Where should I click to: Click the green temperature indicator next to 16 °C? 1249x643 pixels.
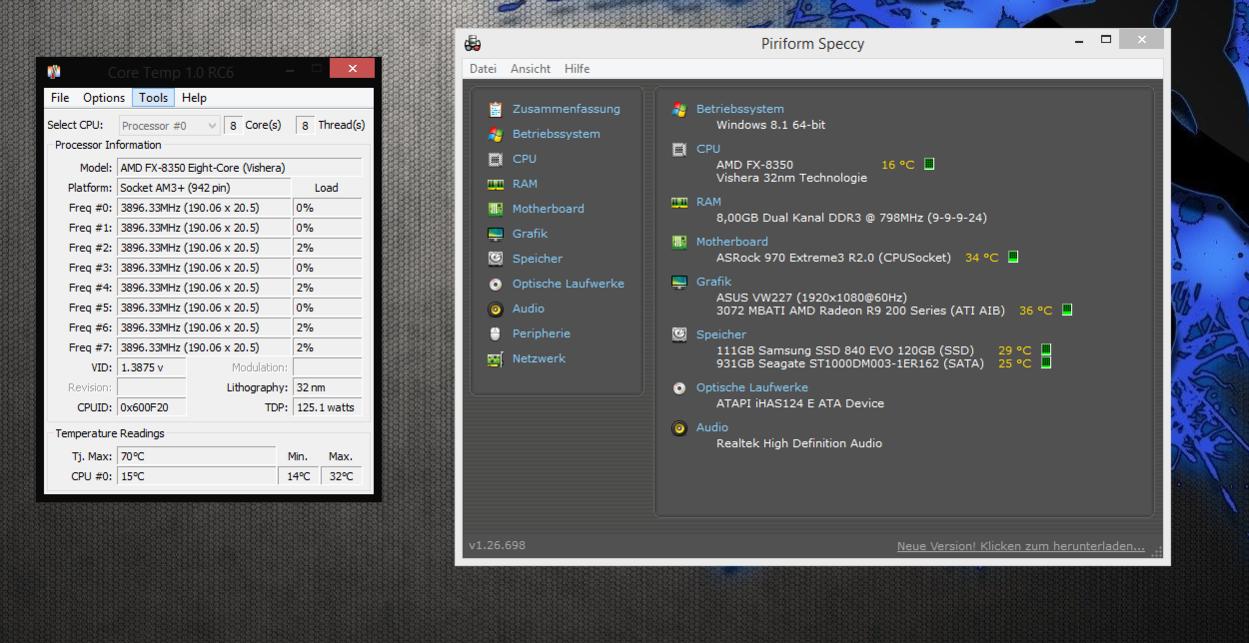pyautogui.click(x=929, y=164)
